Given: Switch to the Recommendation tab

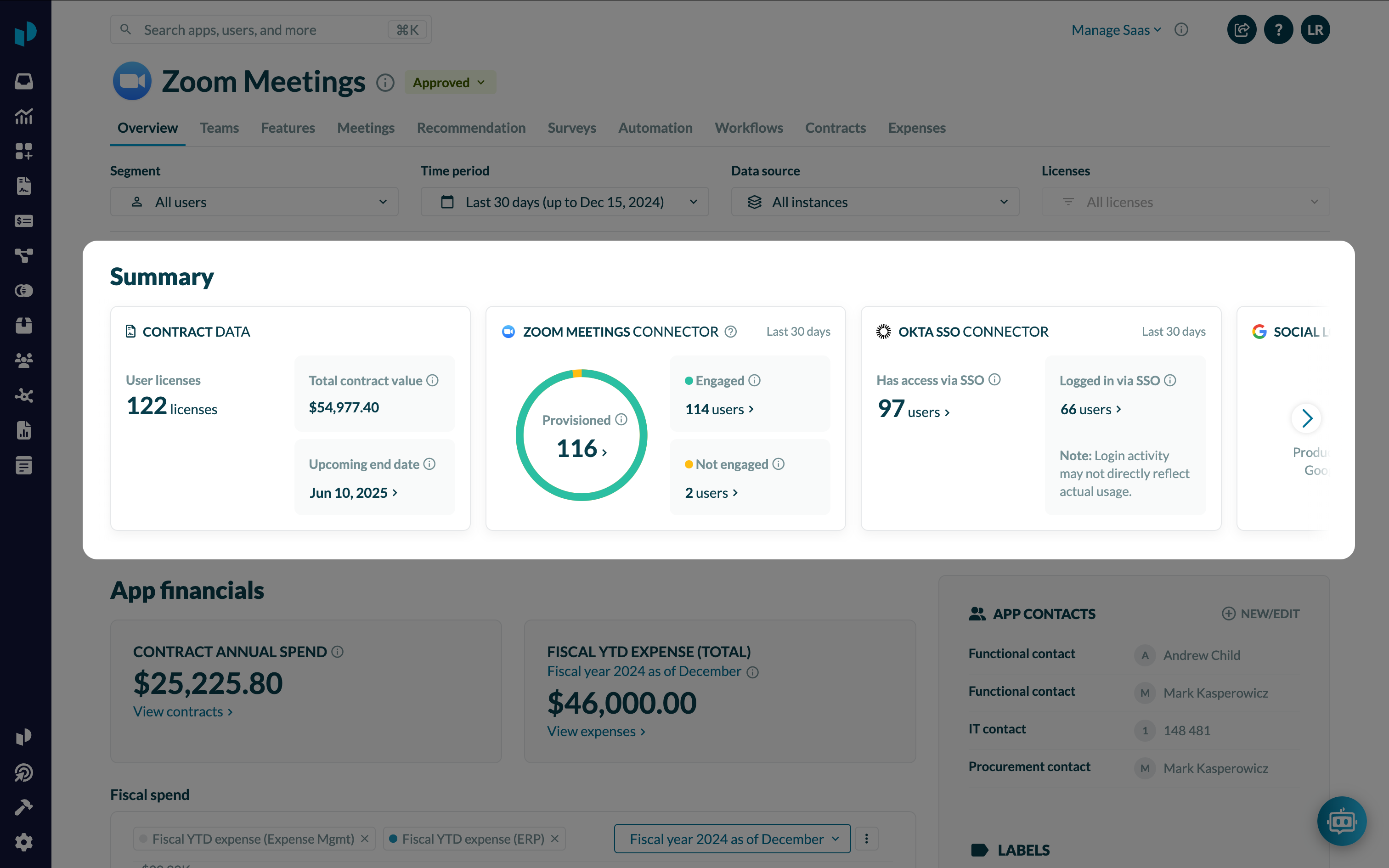Looking at the screenshot, I should 471,128.
